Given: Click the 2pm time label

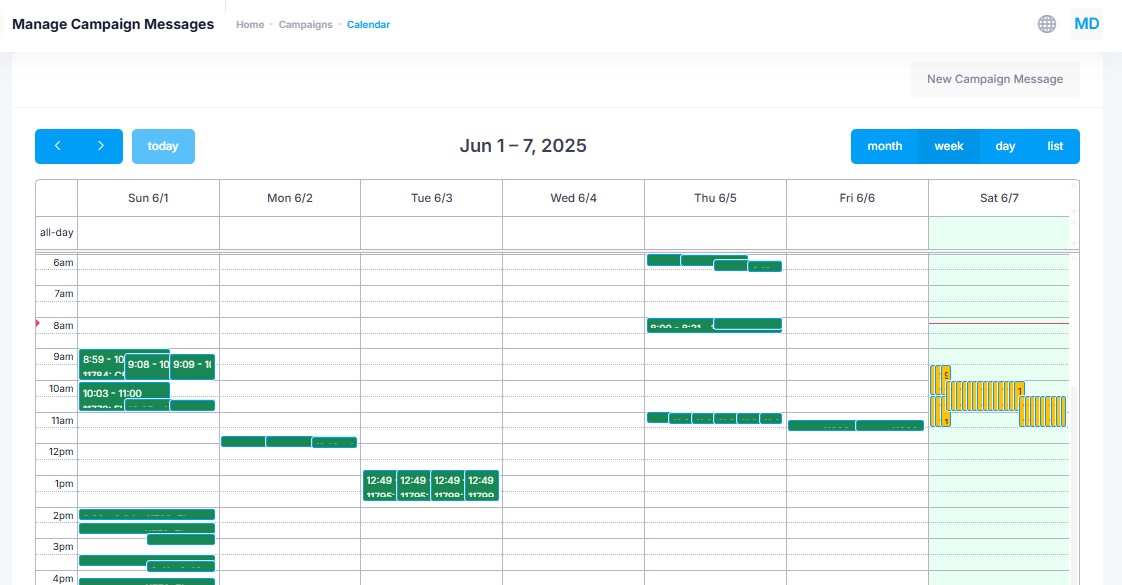Looking at the screenshot, I should [x=63, y=516].
